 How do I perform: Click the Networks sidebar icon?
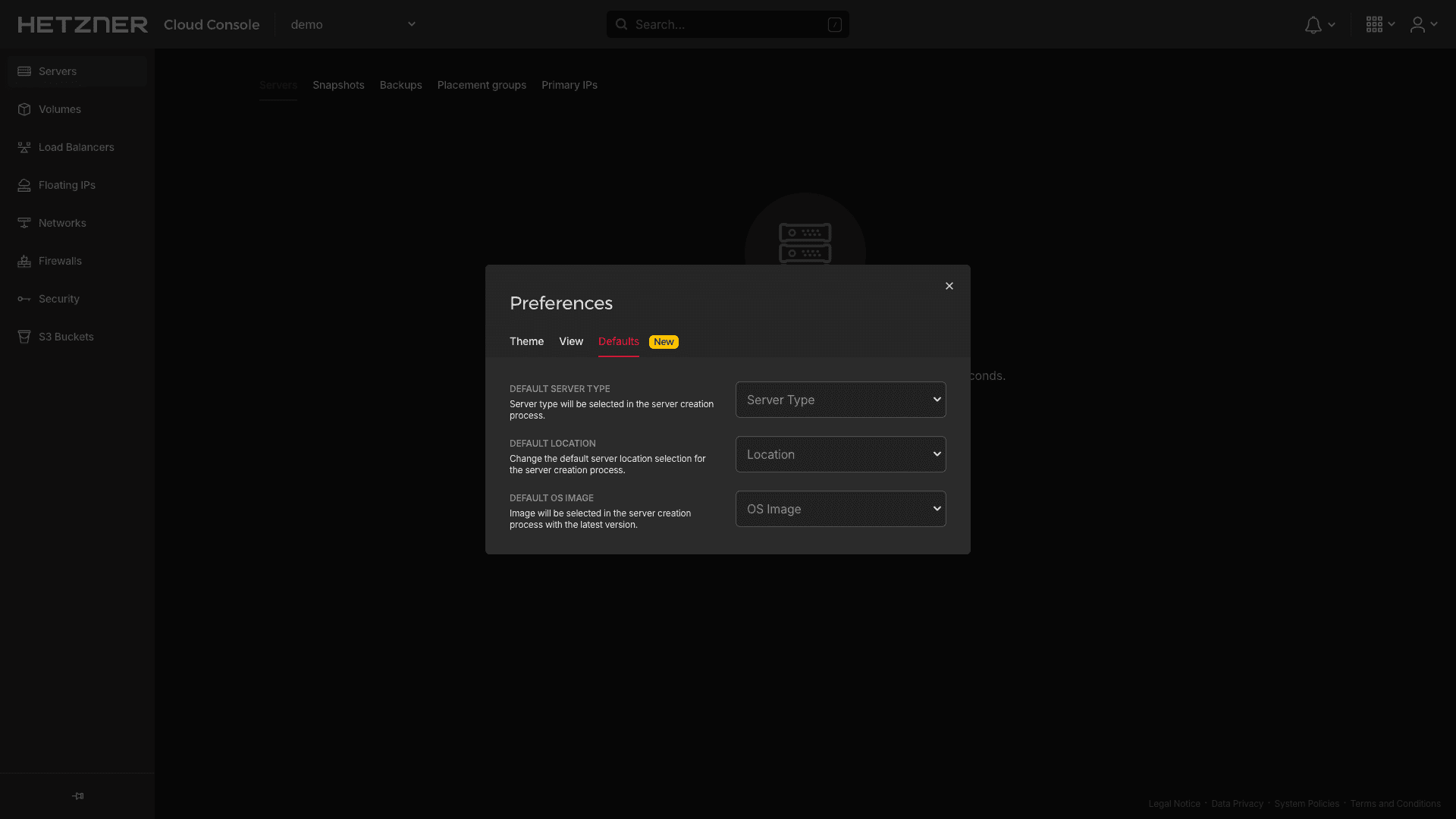point(24,222)
